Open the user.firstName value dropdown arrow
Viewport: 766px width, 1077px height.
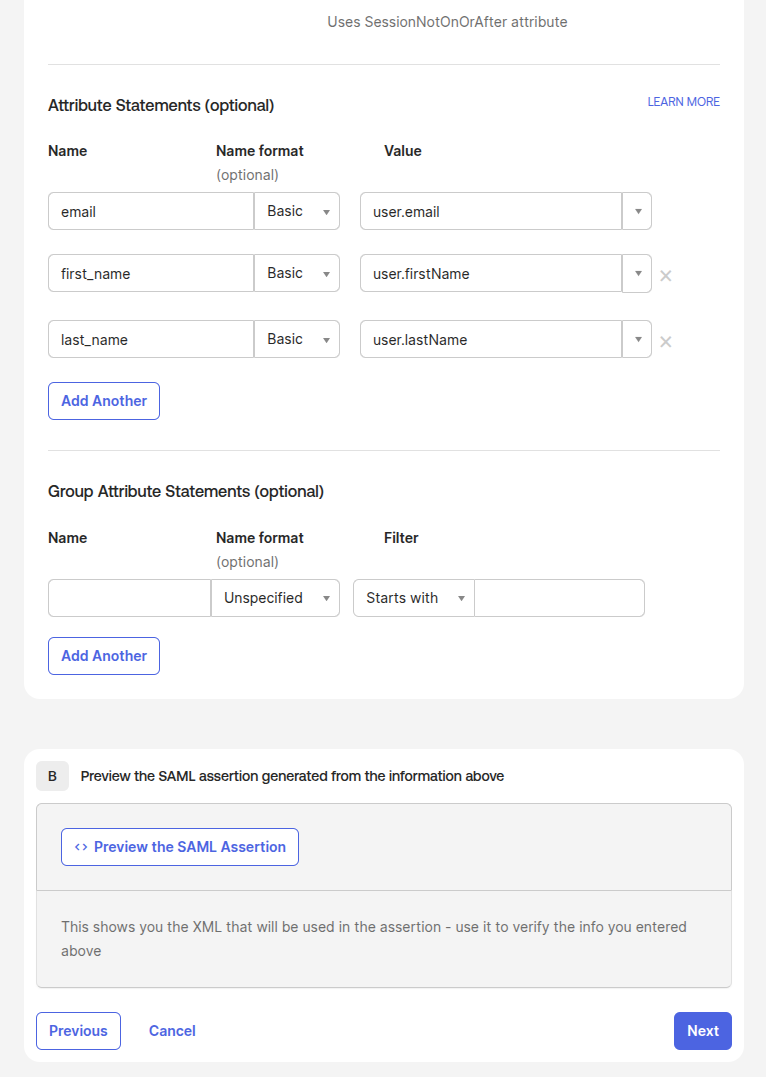(x=637, y=274)
